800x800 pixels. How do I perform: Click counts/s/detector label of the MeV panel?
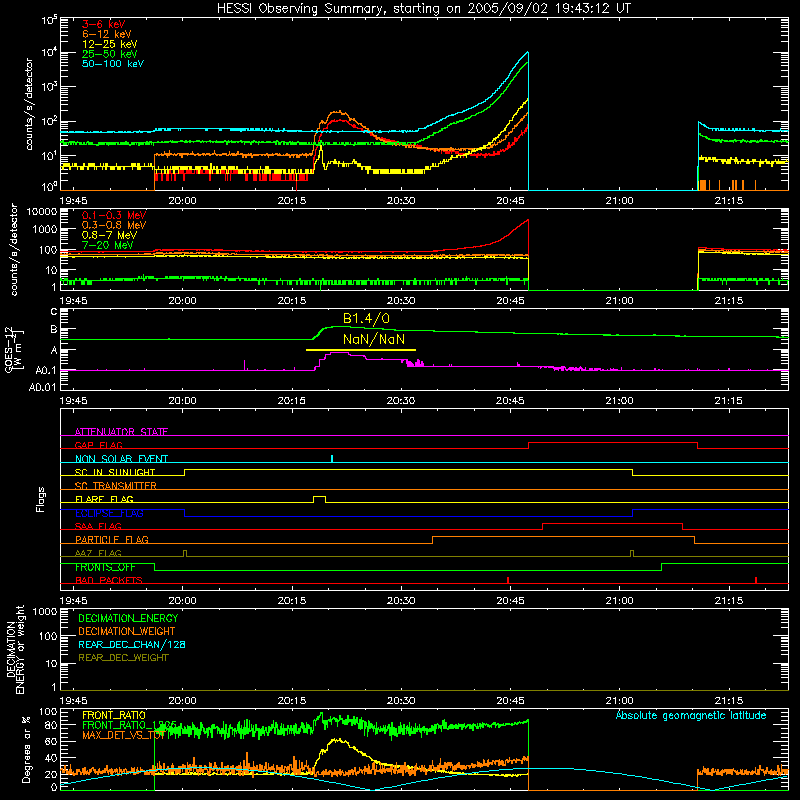pos(14,250)
